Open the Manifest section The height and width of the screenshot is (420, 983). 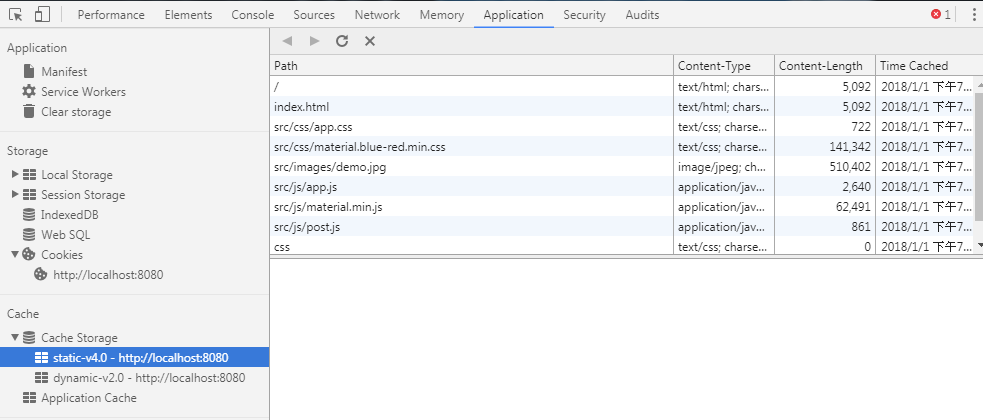pos(64,72)
